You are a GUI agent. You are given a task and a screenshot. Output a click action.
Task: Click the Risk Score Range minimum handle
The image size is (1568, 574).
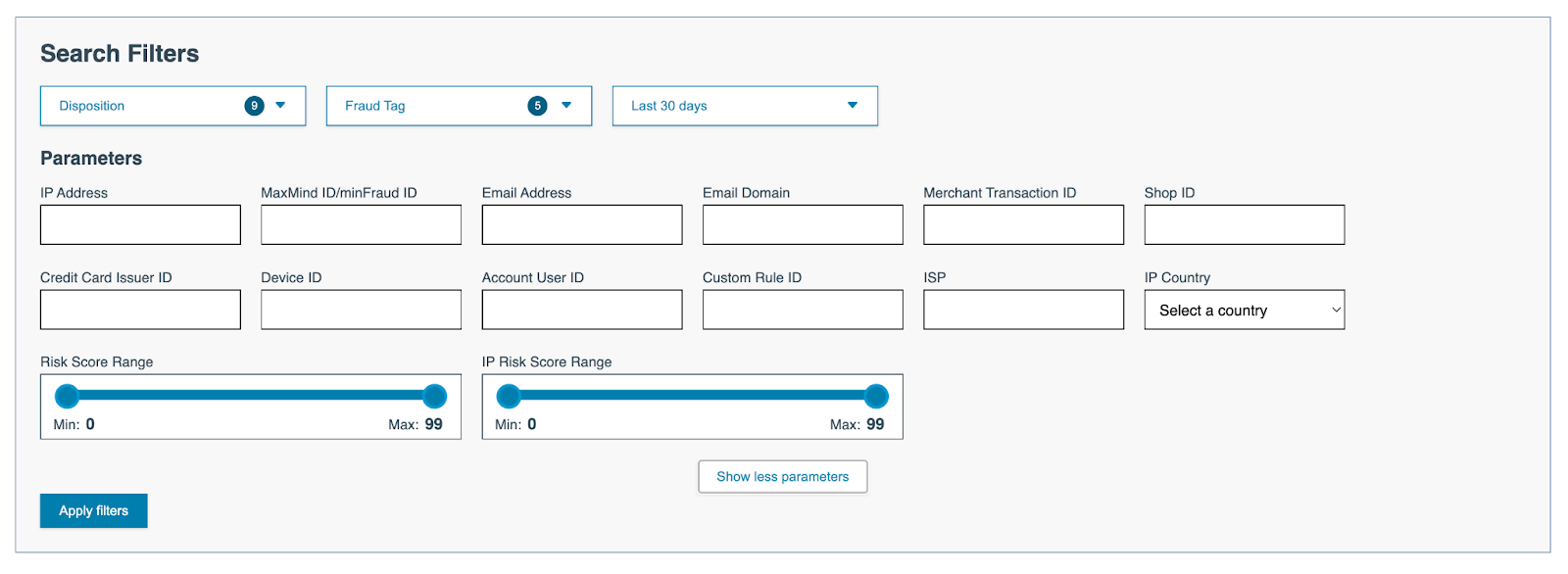pyautogui.click(x=67, y=396)
